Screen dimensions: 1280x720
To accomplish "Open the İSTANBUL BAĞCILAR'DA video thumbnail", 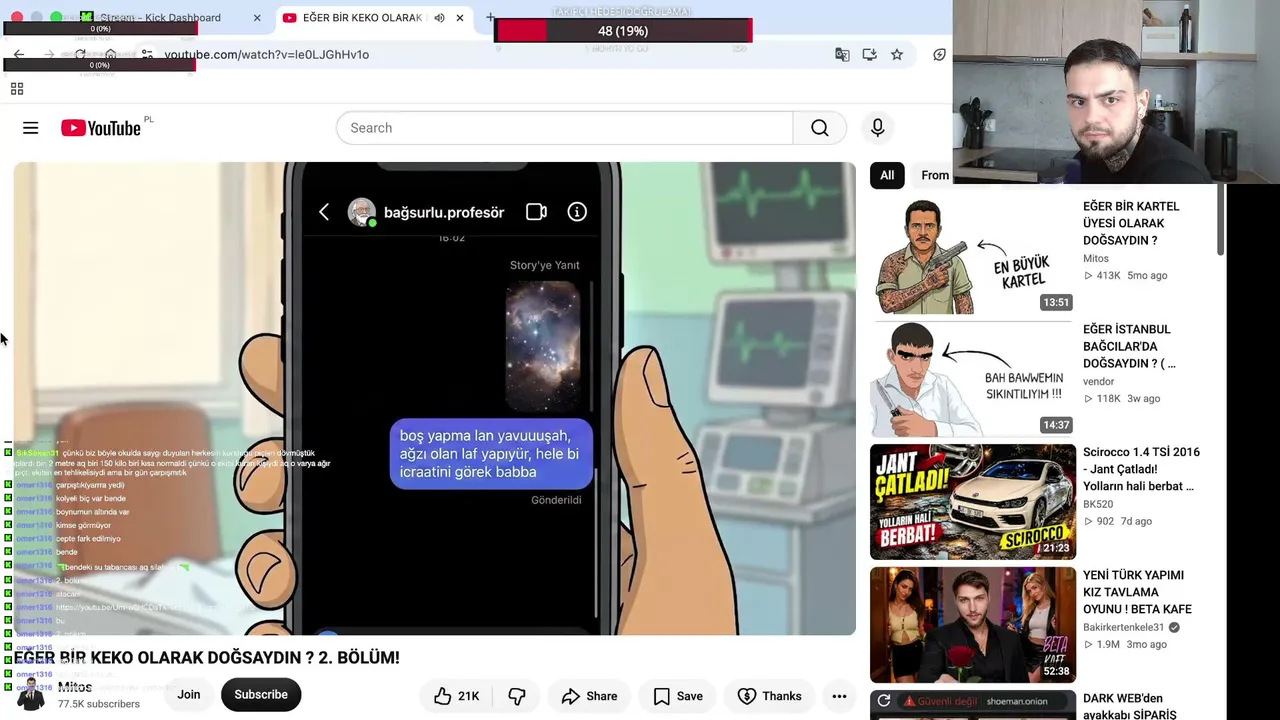I will (973, 379).
